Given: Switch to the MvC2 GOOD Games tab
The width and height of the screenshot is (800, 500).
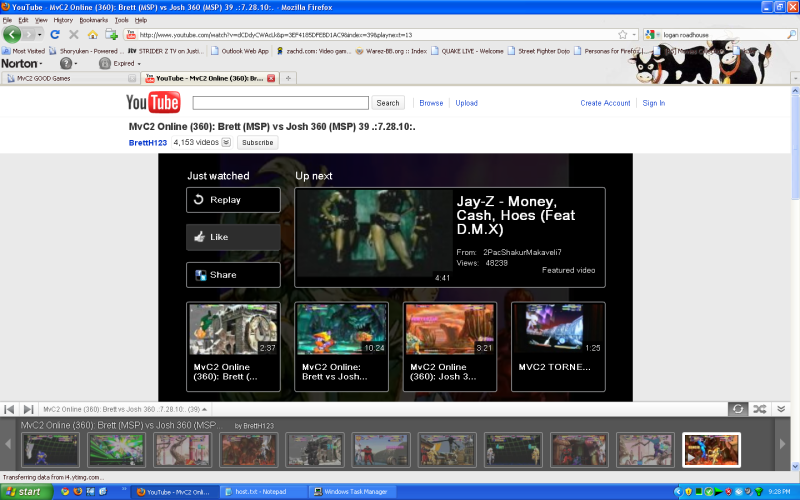Looking at the screenshot, I should click(69, 79).
